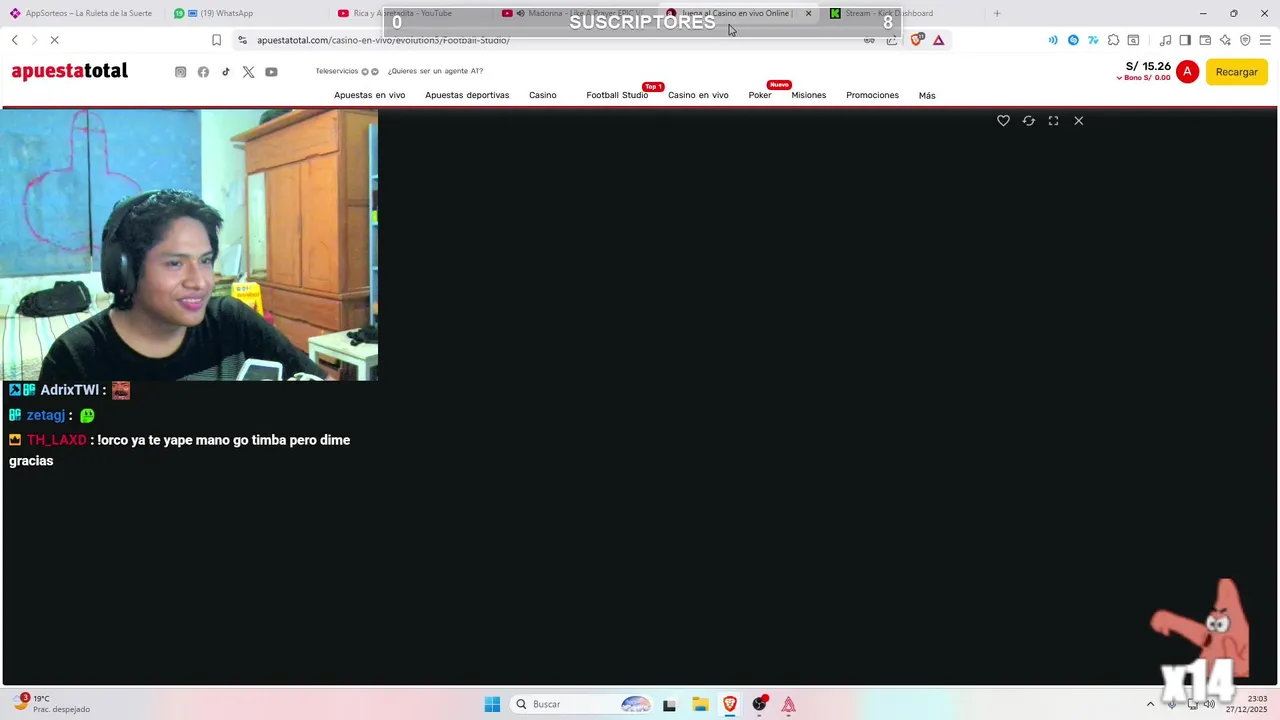Image resolution: width=1280 pixels, height=720 pixels.
Task: Reload the game with the refresh icon
Action: coord(1028,121)
